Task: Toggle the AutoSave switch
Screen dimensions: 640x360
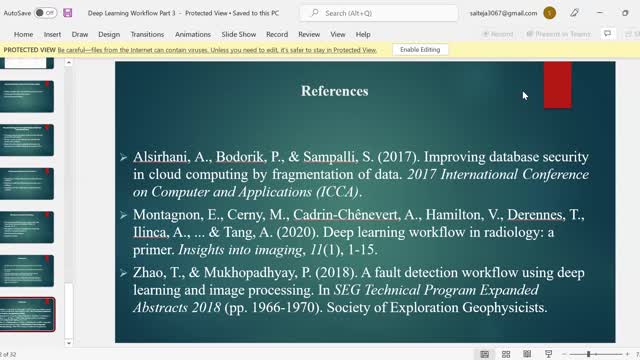Action: [45, 13]
